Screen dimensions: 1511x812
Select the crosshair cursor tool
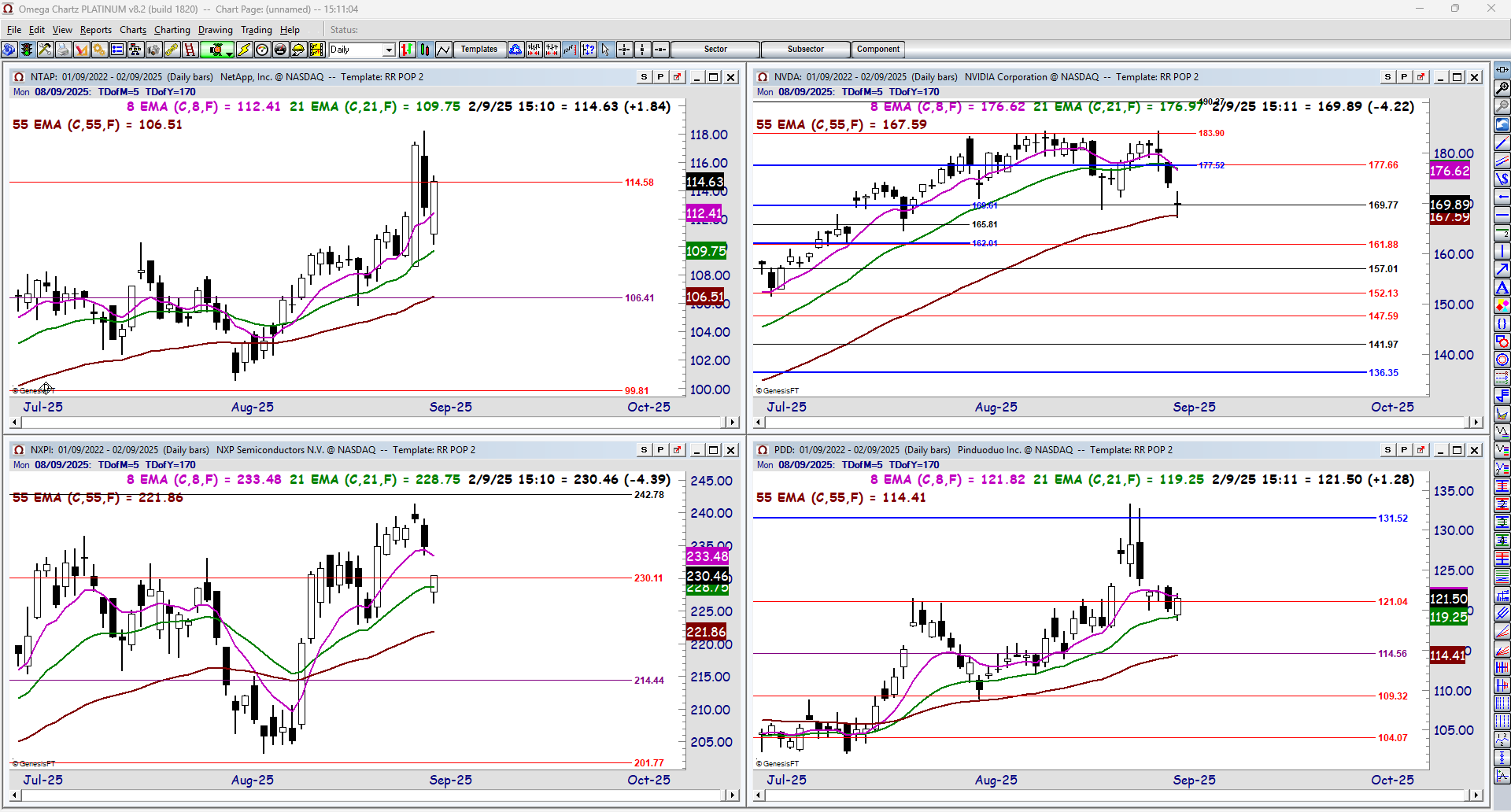click(x=624, y=50)
